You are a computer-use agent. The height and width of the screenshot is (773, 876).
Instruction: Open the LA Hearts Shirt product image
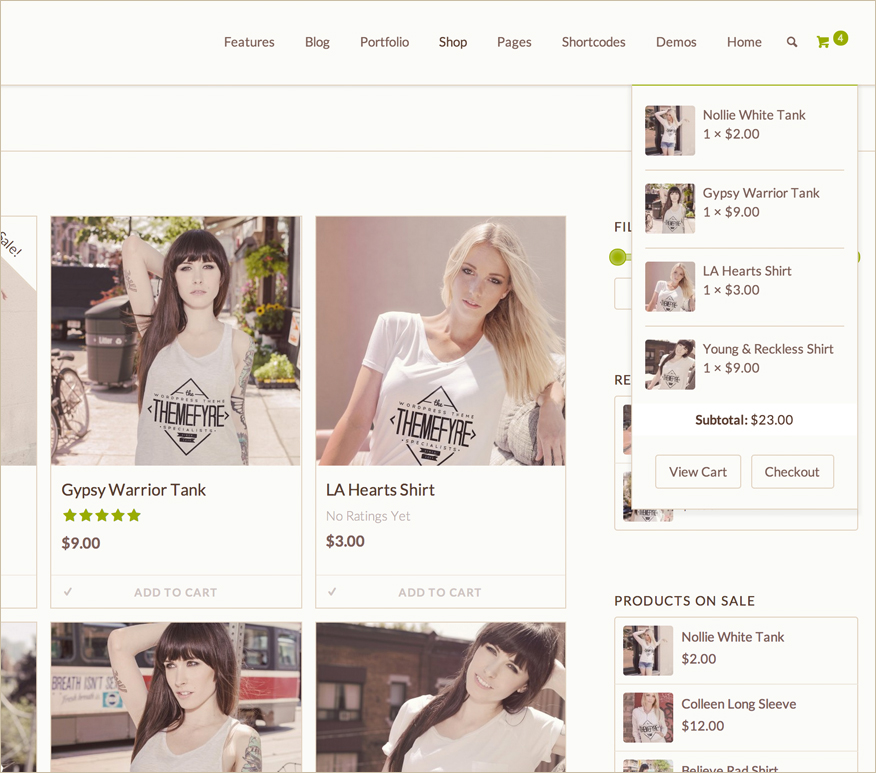pos(440,341)
